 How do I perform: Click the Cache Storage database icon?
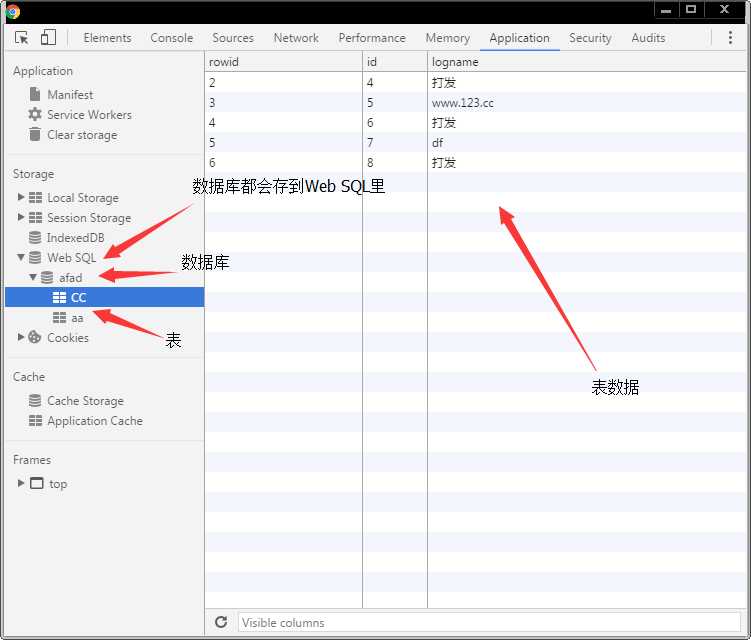tap(35, 400)
